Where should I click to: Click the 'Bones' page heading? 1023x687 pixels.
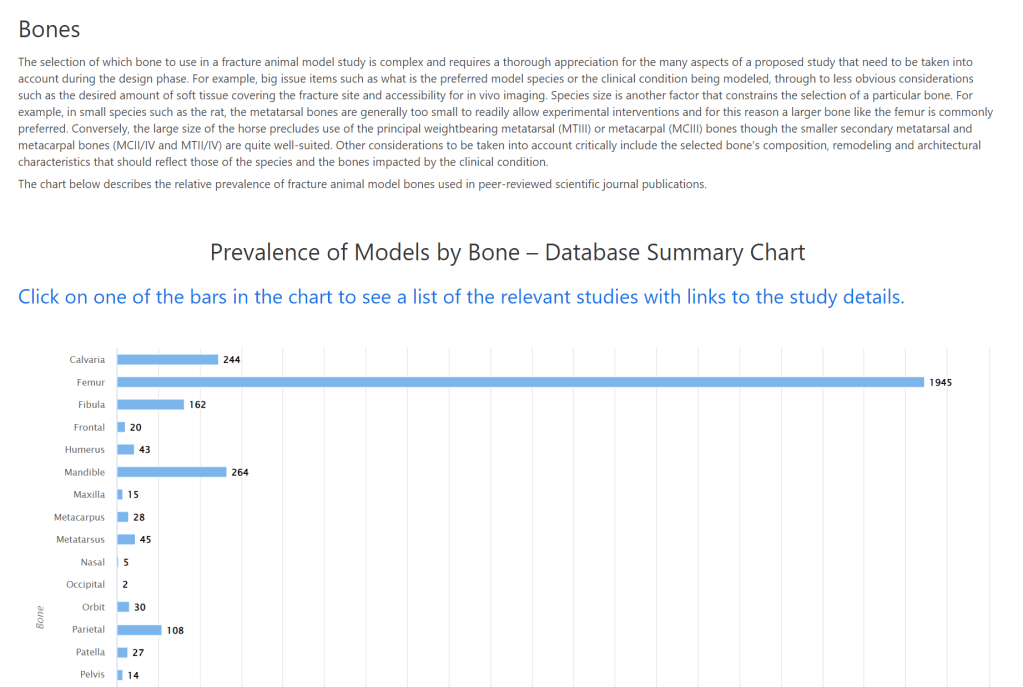click(x=49, y=31)
